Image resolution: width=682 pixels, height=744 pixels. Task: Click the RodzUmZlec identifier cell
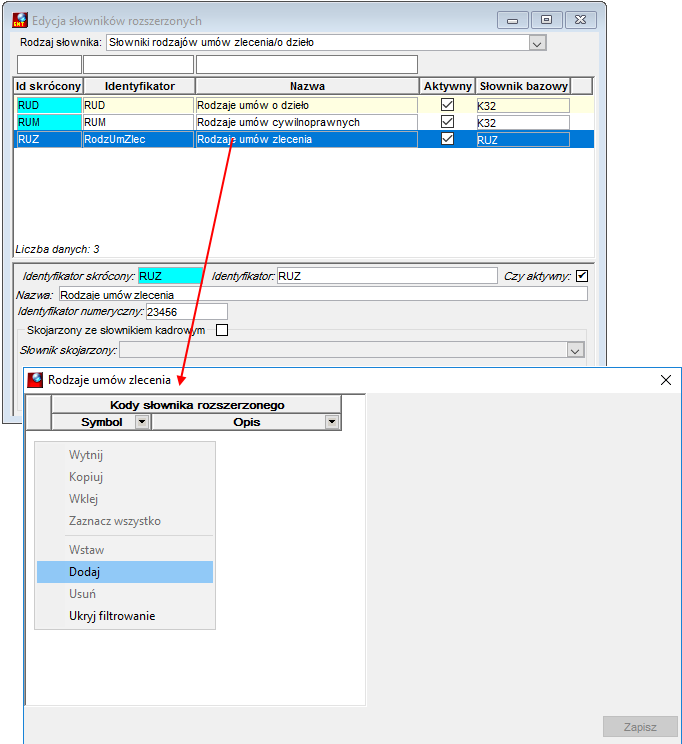pyautogui.click(x=138, y=139)
